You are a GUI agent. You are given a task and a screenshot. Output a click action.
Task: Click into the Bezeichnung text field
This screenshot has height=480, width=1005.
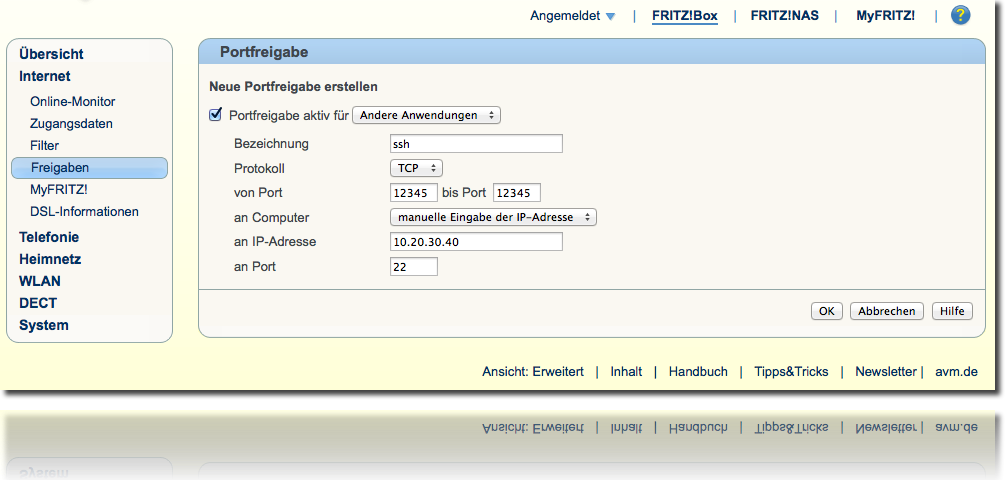(x=476, y=144)
